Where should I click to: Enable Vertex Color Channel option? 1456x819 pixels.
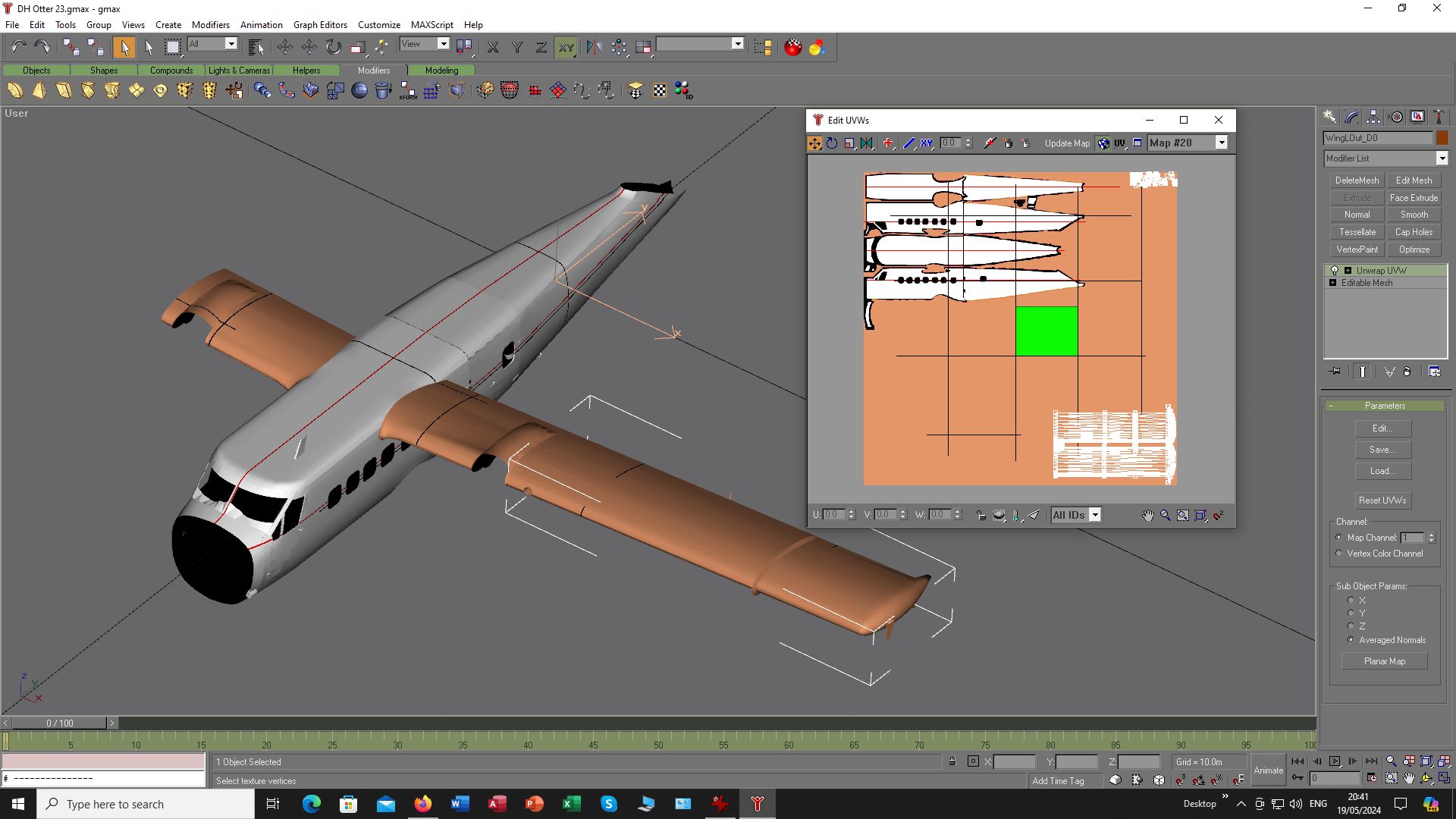tap(1339, 554)
